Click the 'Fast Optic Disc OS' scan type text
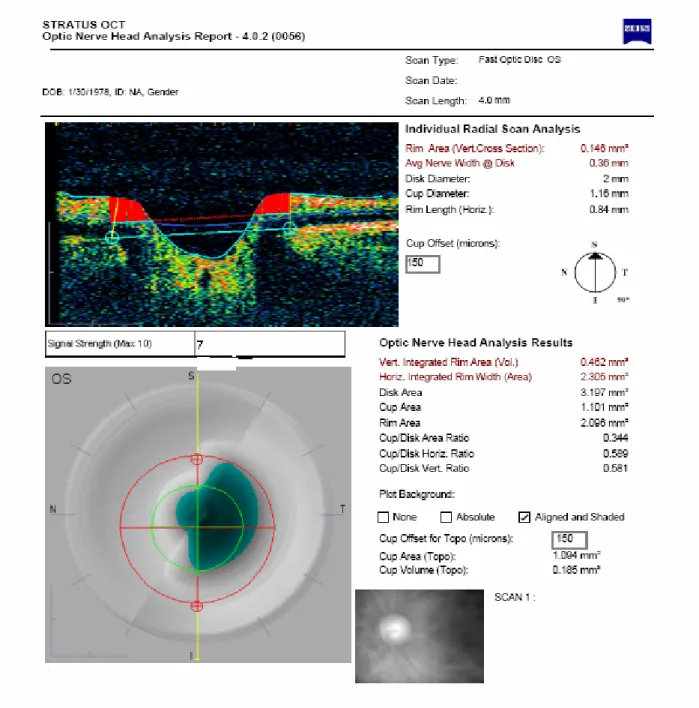 point(520,60)
